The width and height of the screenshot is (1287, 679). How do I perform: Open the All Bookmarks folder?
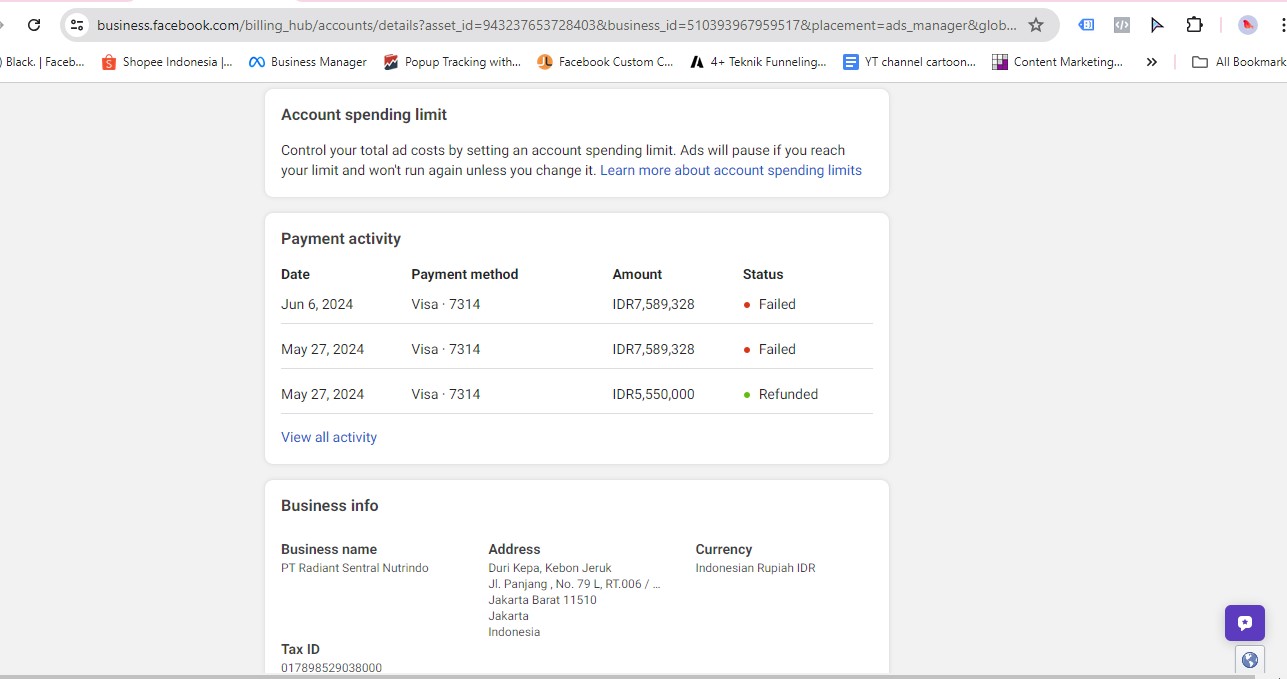(1239, 62)
